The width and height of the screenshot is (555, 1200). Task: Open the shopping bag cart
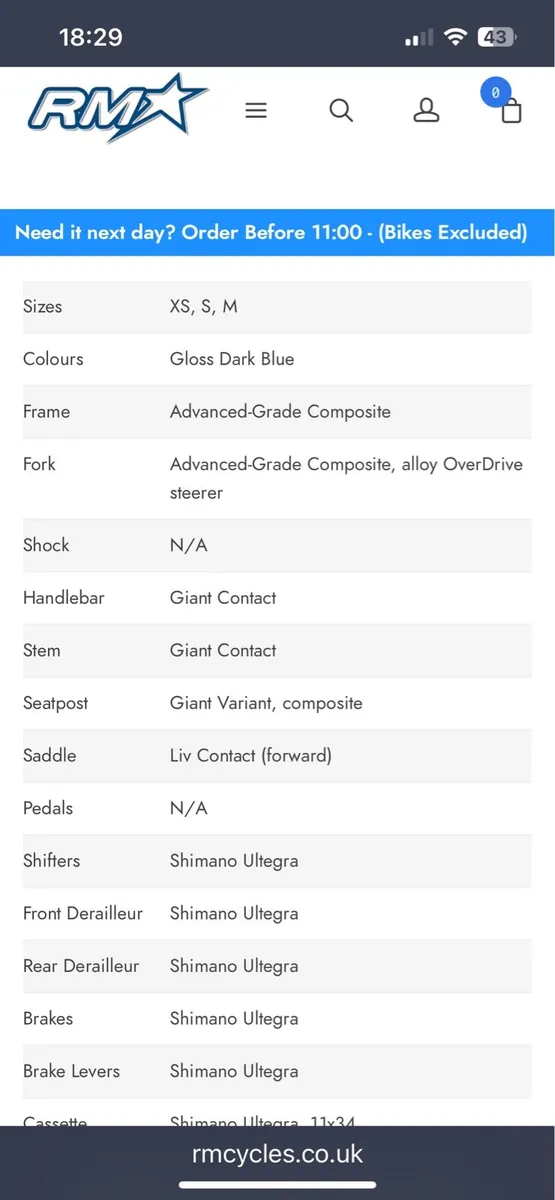pos(511,111)
